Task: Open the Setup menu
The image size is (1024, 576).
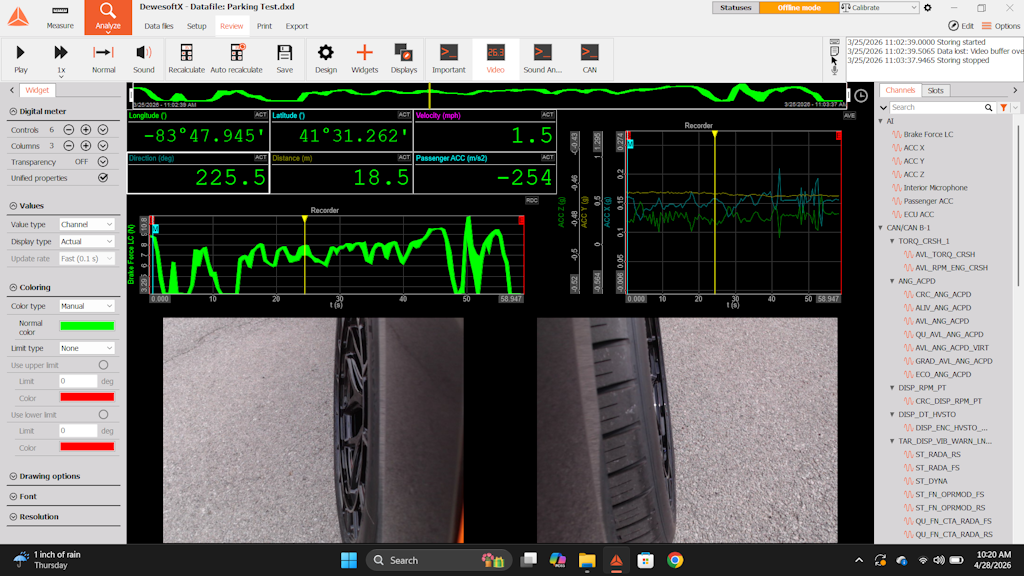Action: (197, 26)
